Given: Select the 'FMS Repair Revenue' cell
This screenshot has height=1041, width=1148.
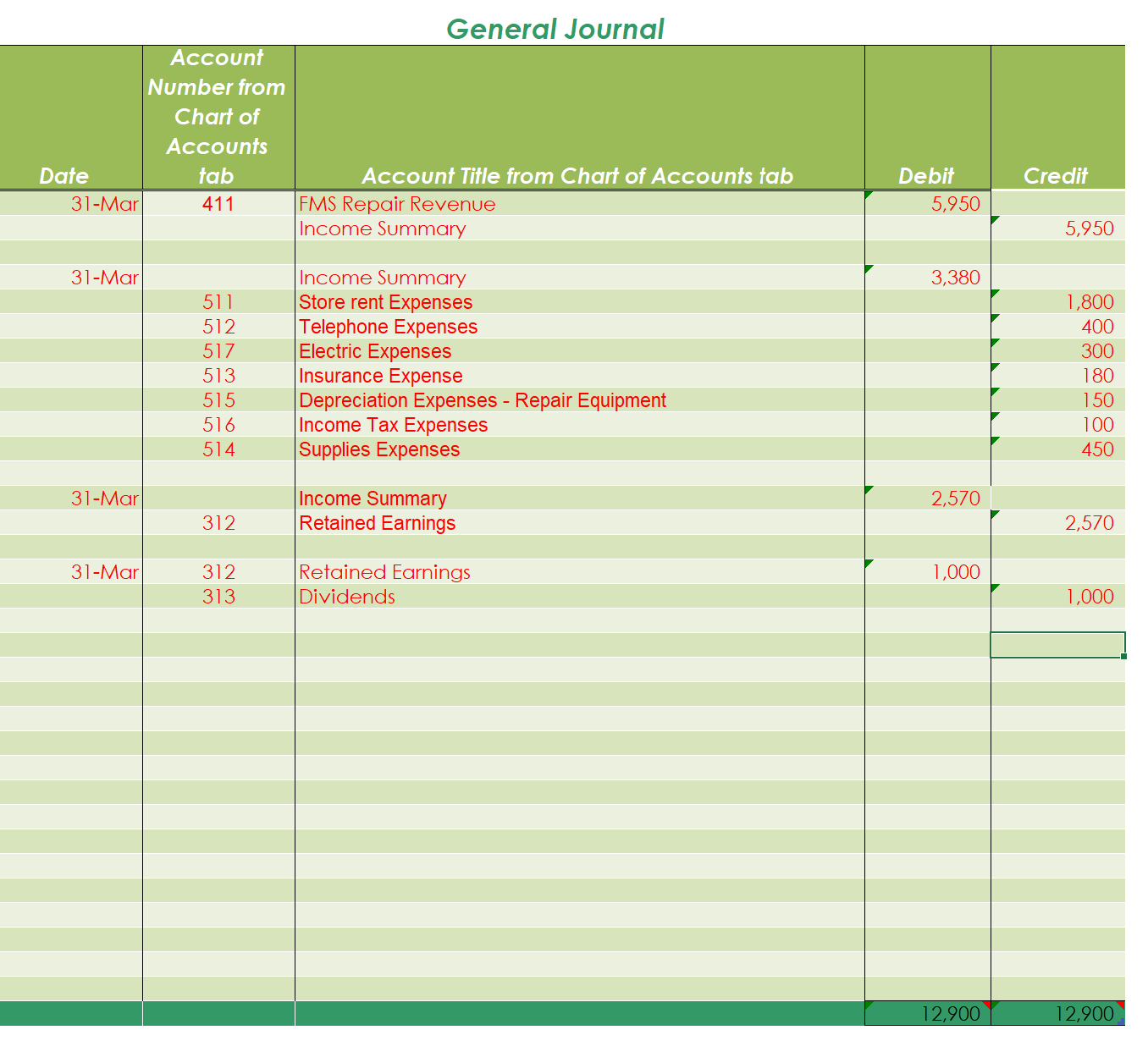Looking at the screenshot, I should coord(580,204).
